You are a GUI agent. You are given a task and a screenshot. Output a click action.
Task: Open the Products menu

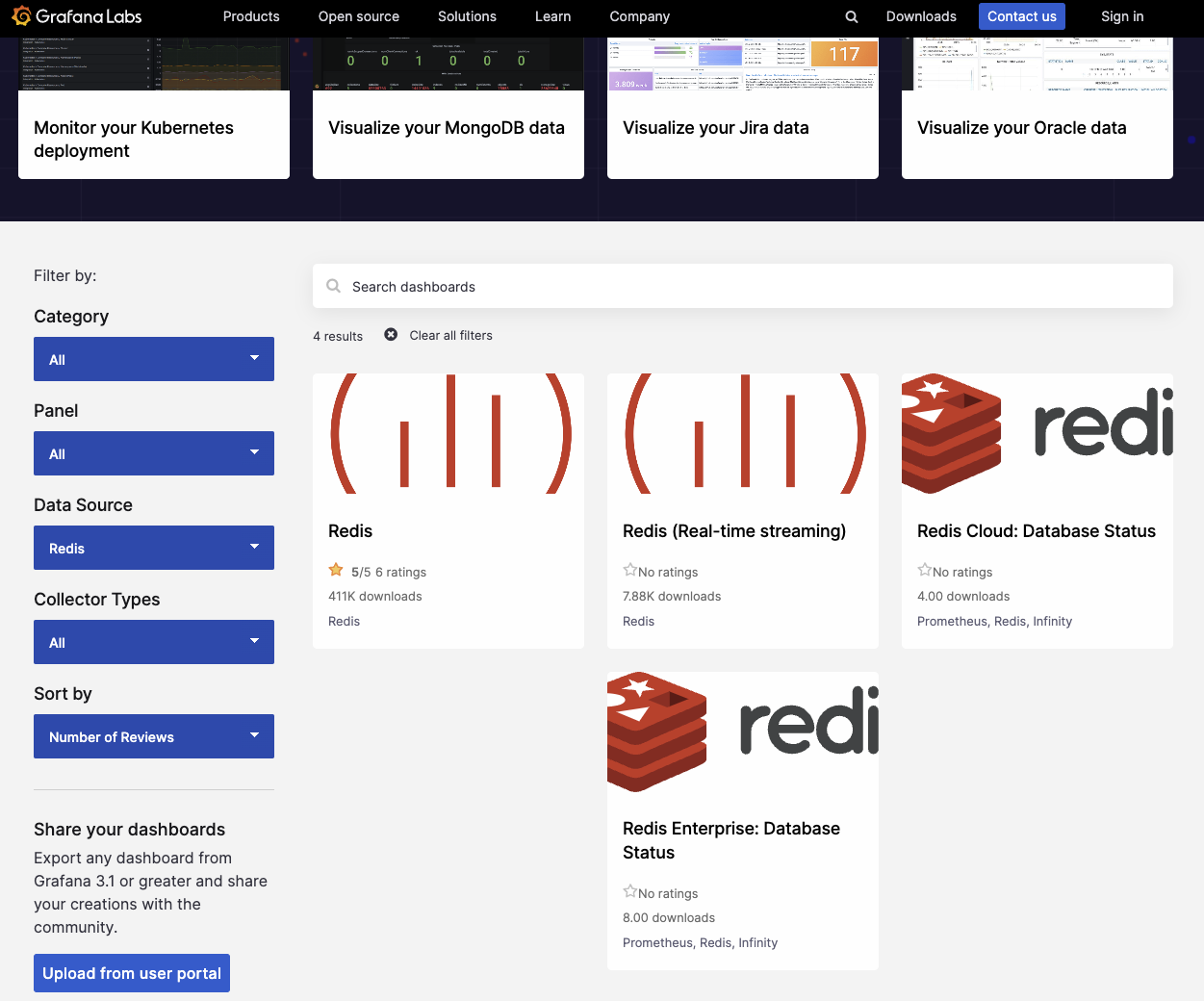point(251,16)
